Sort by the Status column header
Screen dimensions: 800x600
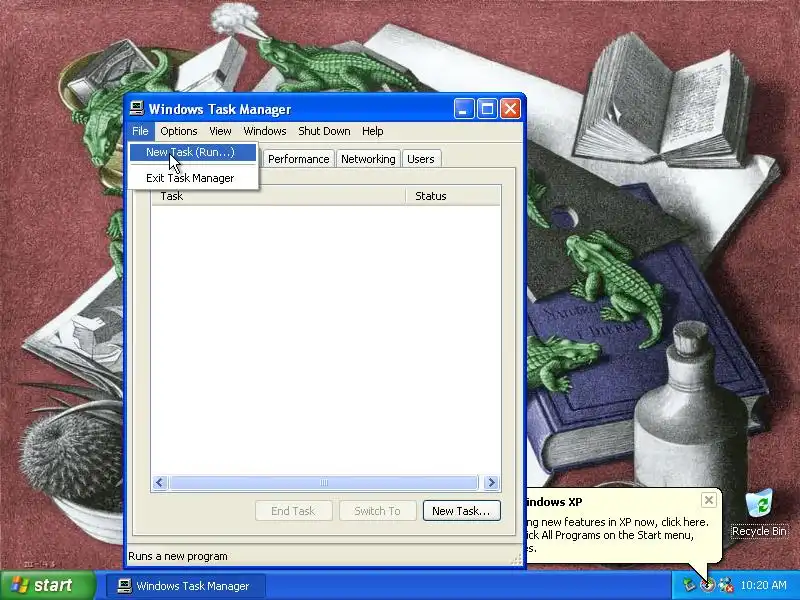[453, 196]
